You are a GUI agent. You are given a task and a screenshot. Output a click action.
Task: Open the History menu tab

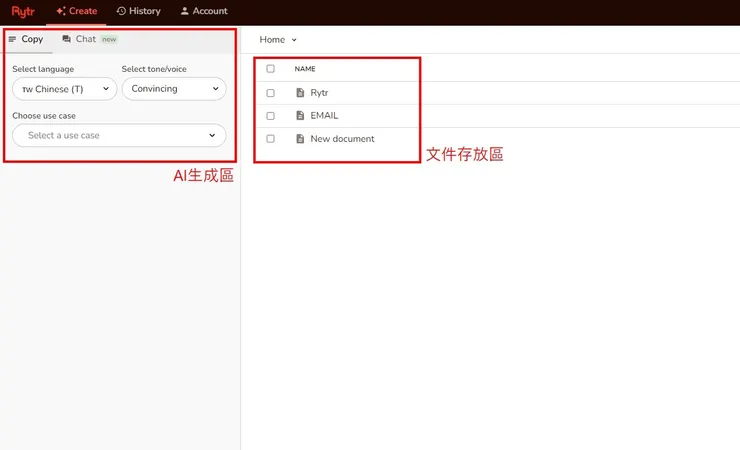point(138,11)
